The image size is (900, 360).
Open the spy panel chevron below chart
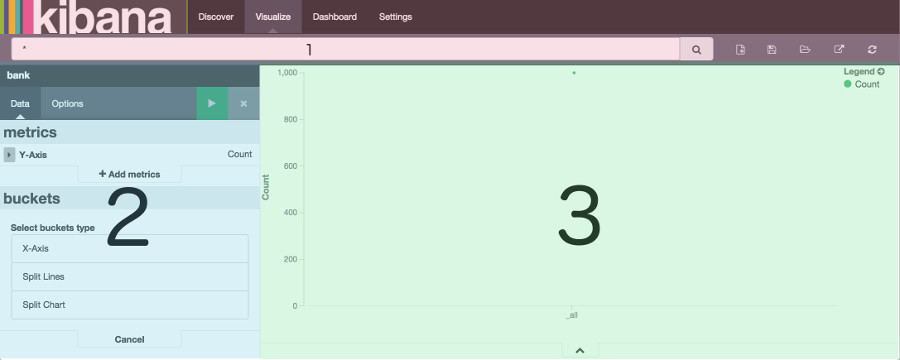580,350
